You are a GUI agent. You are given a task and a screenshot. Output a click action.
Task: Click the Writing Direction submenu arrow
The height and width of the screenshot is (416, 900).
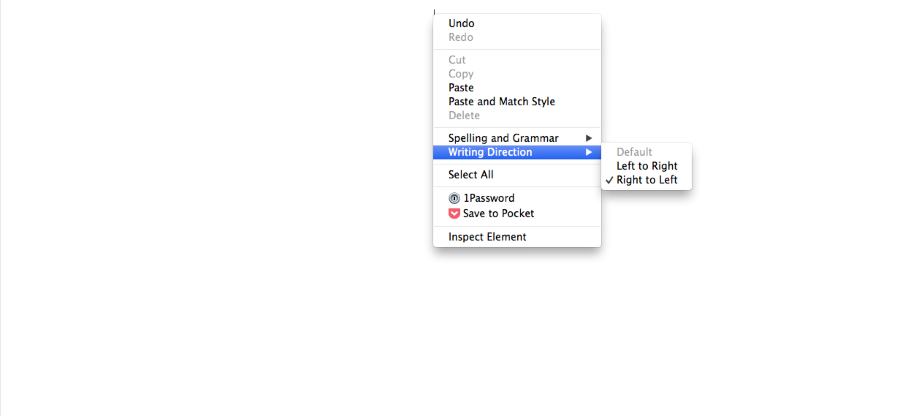click(589, 152)
